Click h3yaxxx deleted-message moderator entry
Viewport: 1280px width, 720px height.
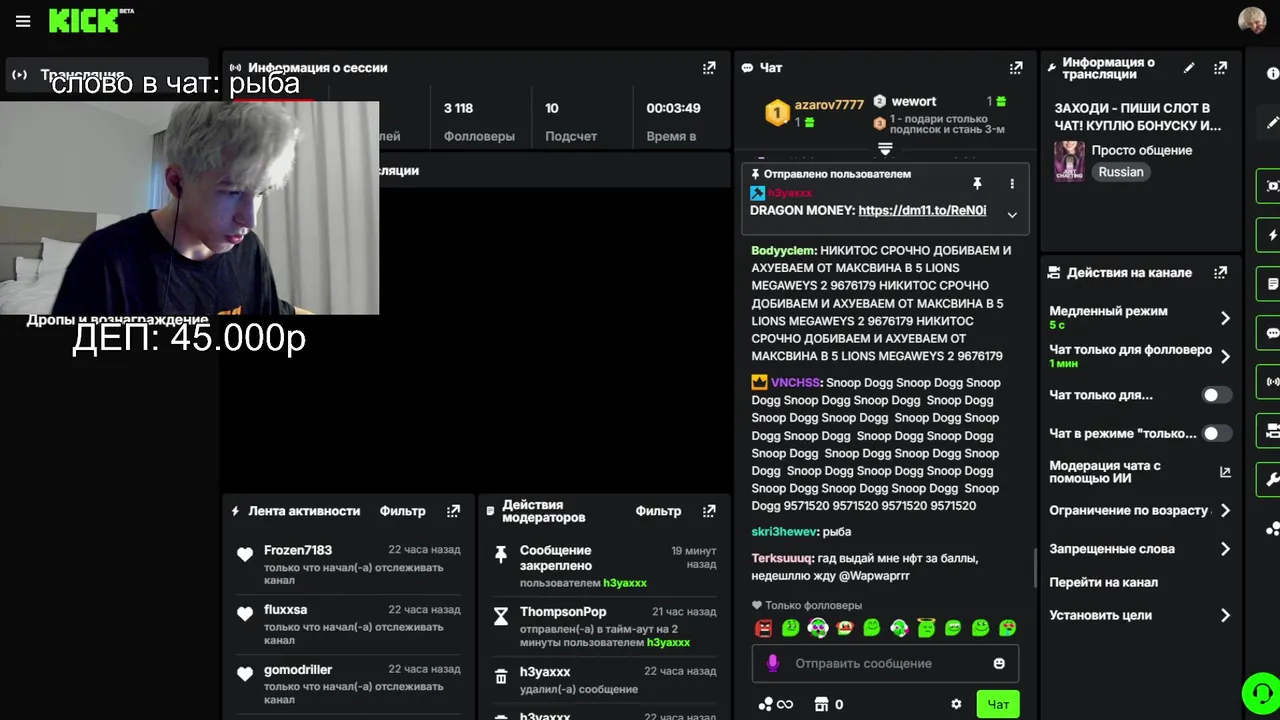(x=604, y=679)
